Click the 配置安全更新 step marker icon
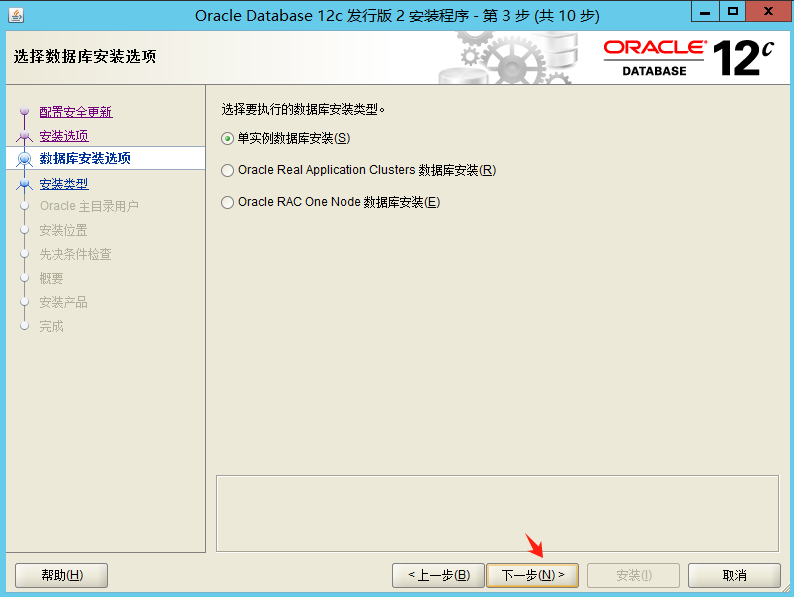 pyautogui.click(x=24, y=111)
